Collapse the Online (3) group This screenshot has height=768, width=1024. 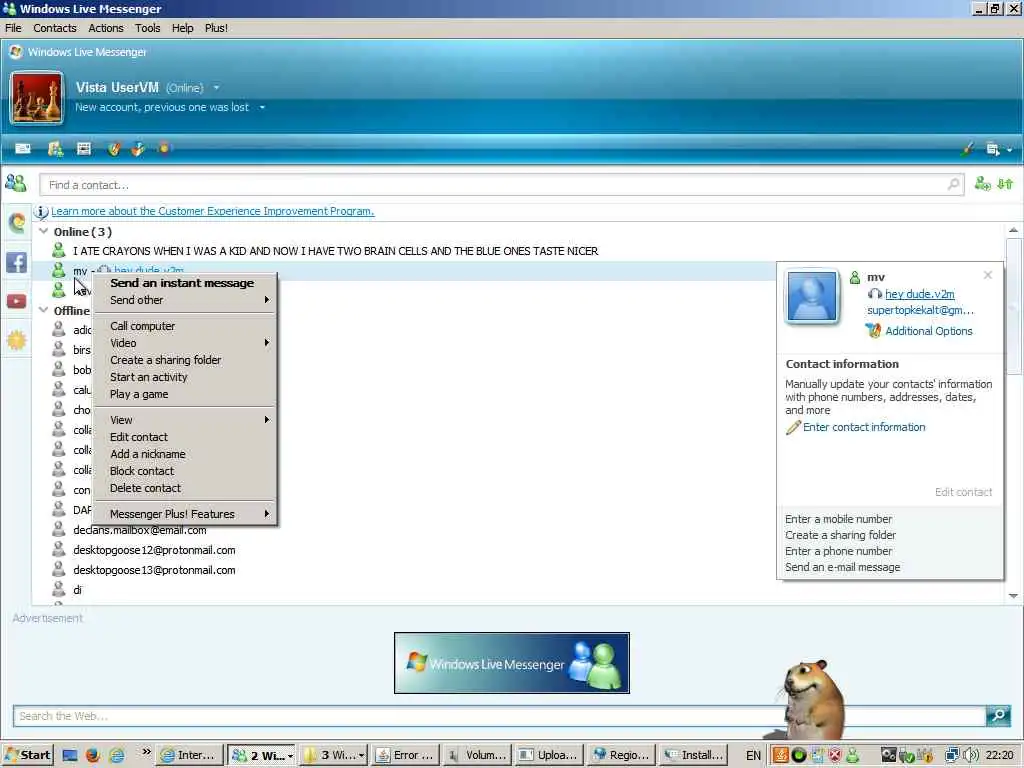(x=44, y=231)
